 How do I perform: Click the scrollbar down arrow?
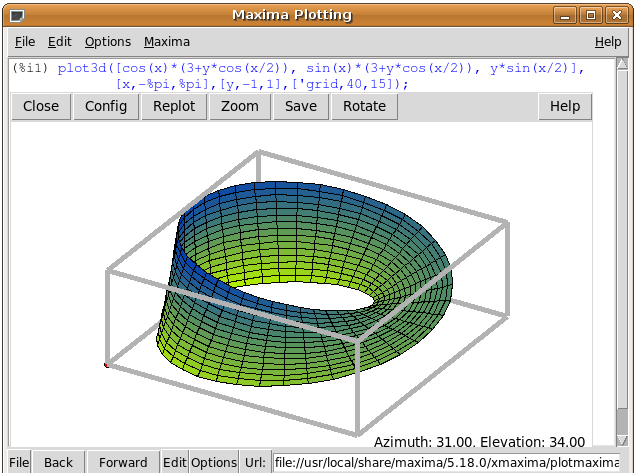tap(622, 440)
